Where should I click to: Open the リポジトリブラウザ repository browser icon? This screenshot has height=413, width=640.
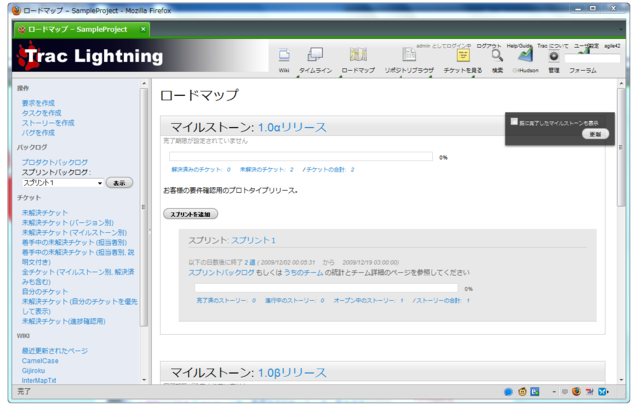(409, 55)
